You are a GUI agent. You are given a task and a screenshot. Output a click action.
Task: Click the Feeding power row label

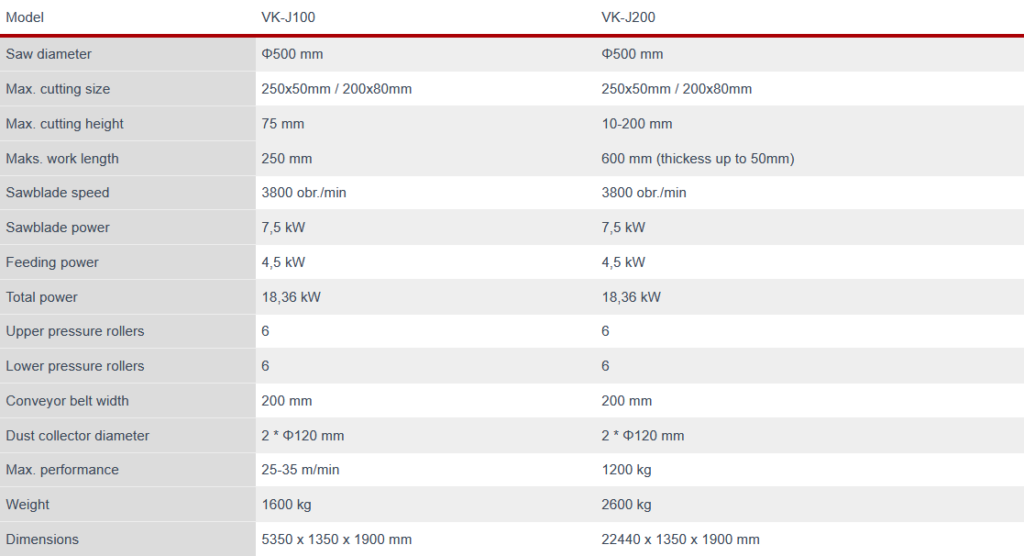[52, 263]
